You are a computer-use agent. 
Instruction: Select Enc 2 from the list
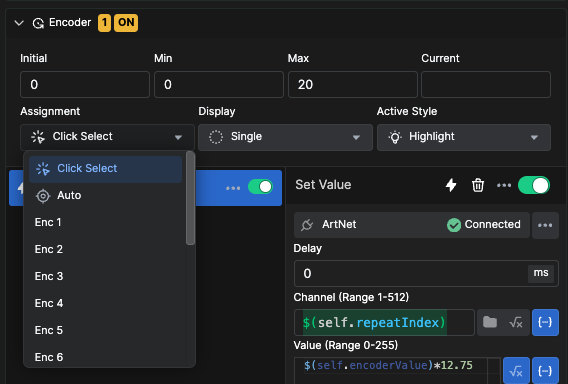[x=105, y=250]
